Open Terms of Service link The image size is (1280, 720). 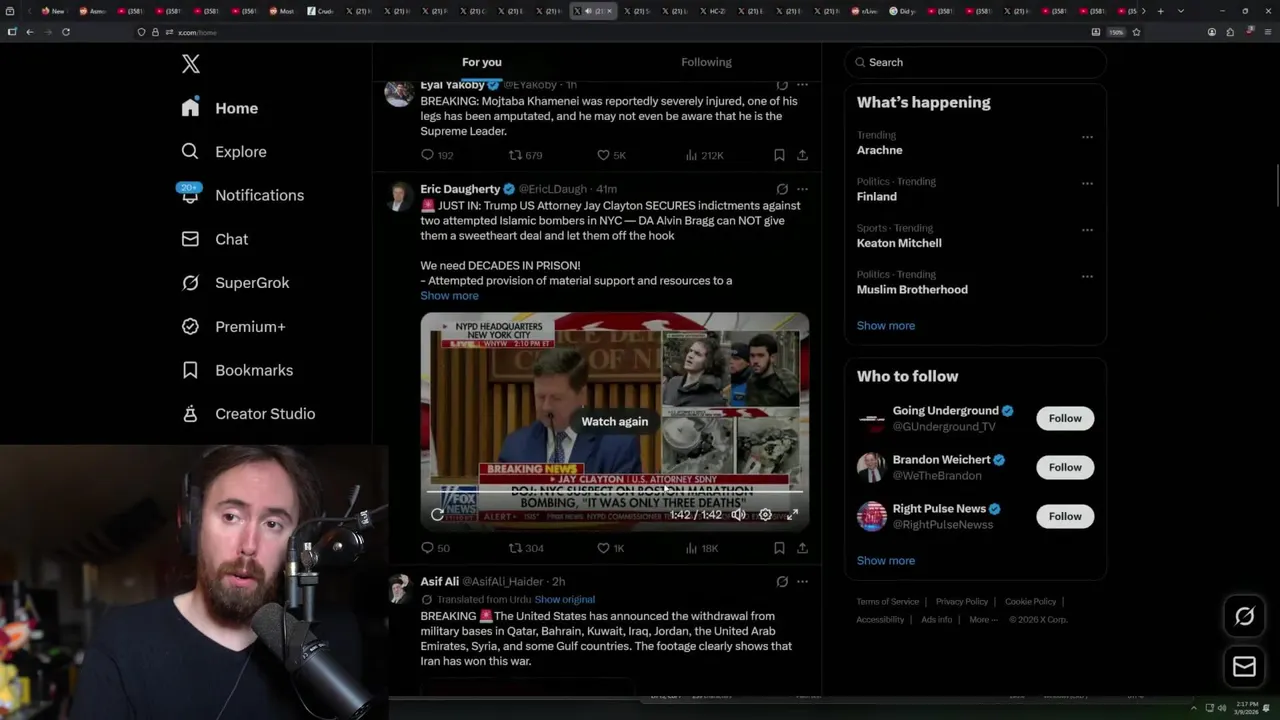pos(887,602)
